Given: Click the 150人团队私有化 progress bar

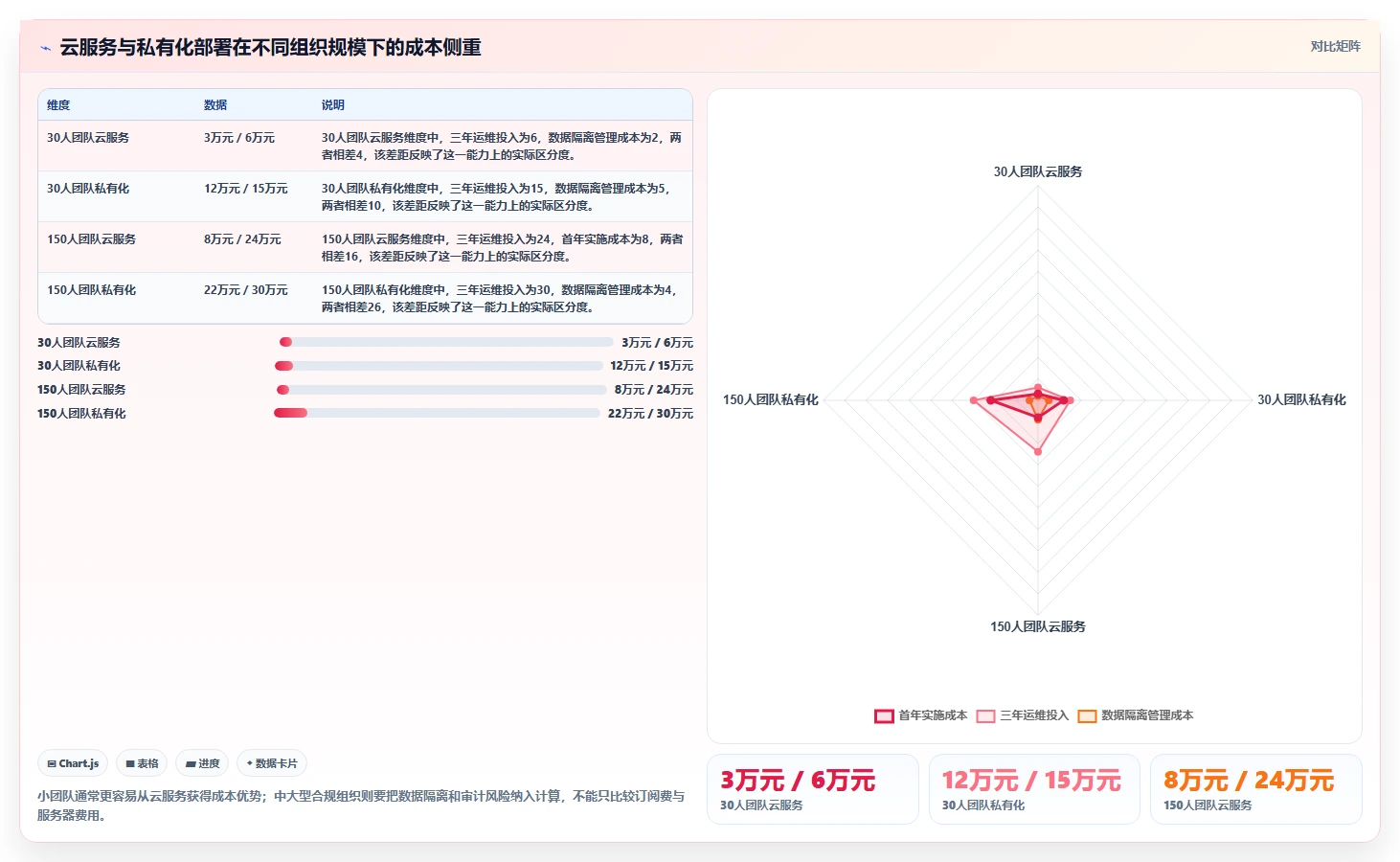Looking at the screenshot, I should [437, 413].
